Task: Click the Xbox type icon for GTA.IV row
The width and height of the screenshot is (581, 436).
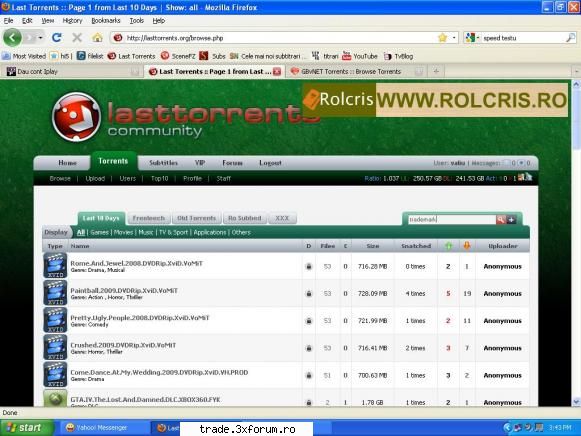Action: 55,398
